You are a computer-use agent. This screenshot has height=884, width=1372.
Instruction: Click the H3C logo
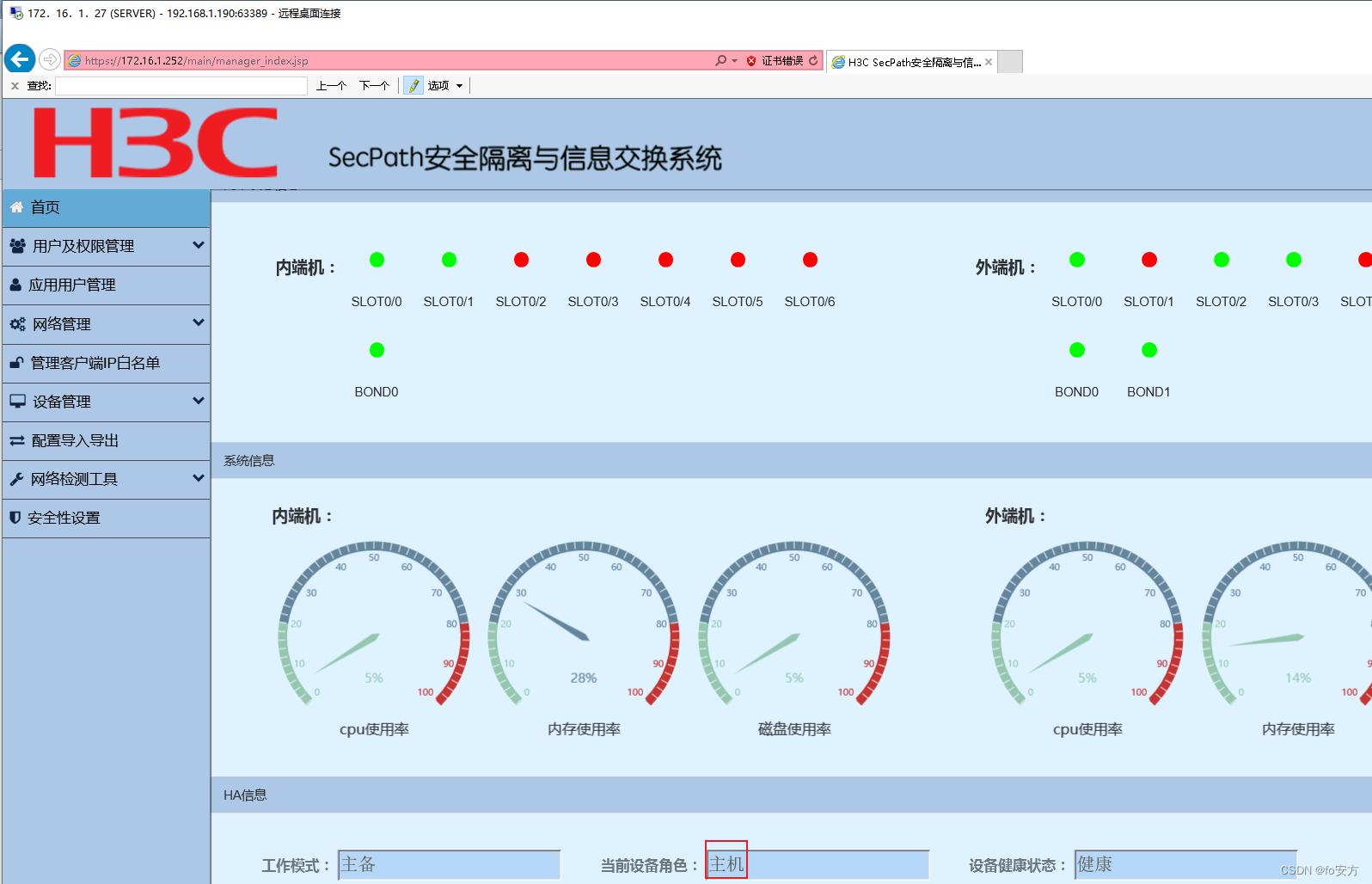coord(156,143)
